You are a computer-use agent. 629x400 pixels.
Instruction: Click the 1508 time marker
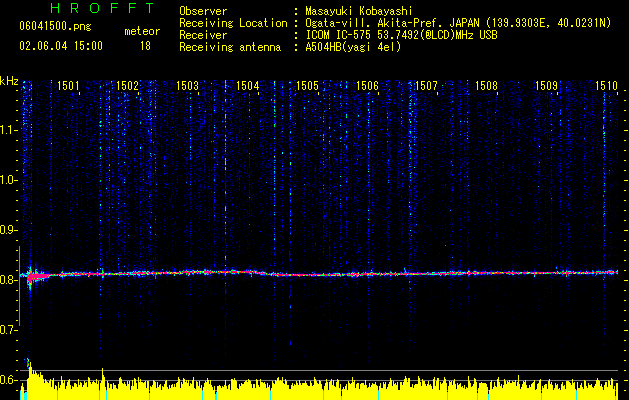coord(487,86)
